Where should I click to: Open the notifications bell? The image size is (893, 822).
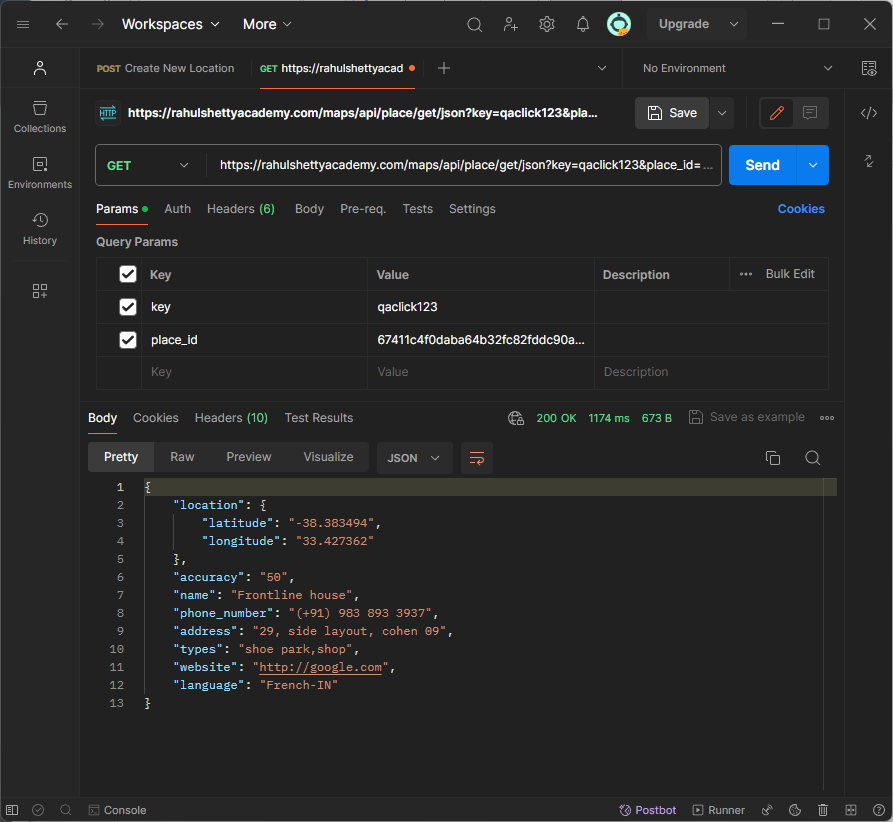(583, 24)
